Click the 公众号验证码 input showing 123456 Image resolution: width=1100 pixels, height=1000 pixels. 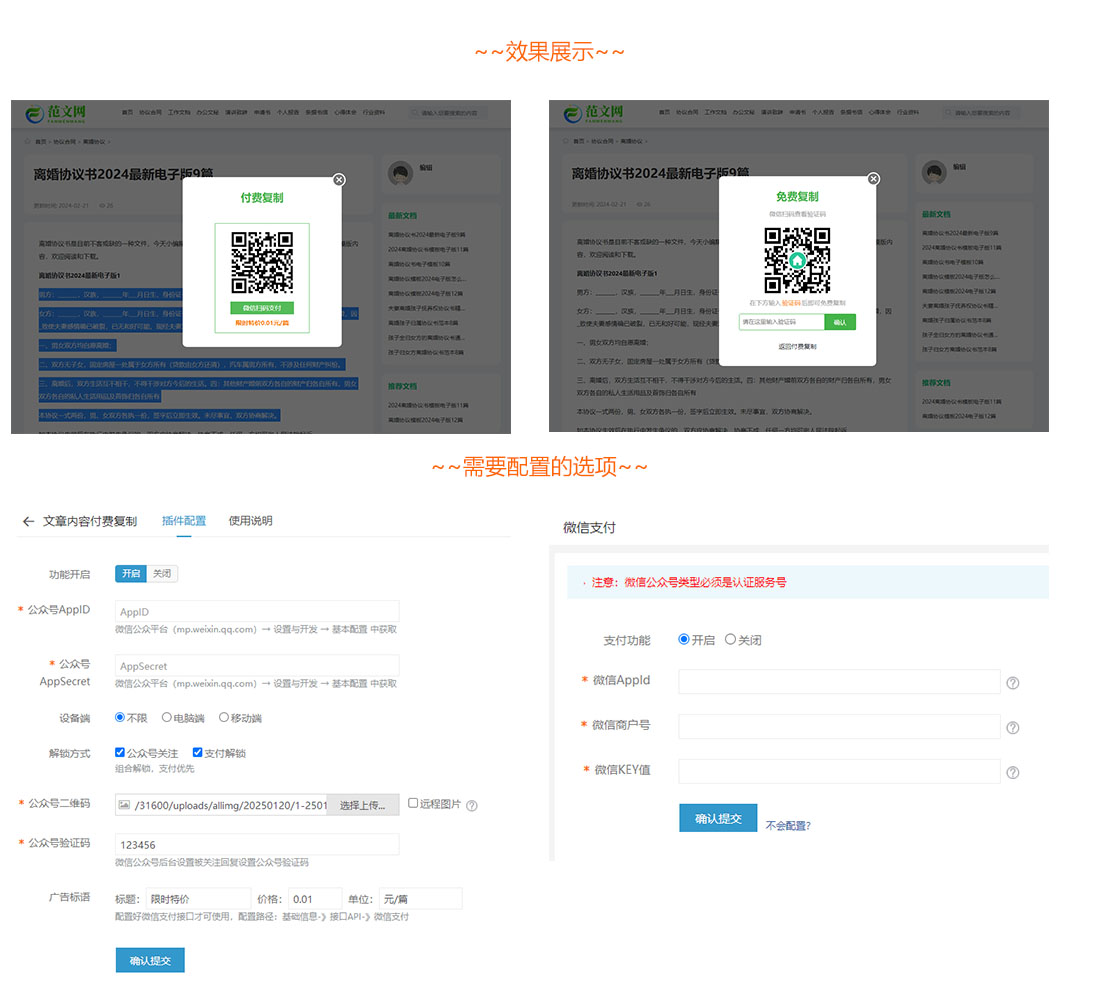257,843
